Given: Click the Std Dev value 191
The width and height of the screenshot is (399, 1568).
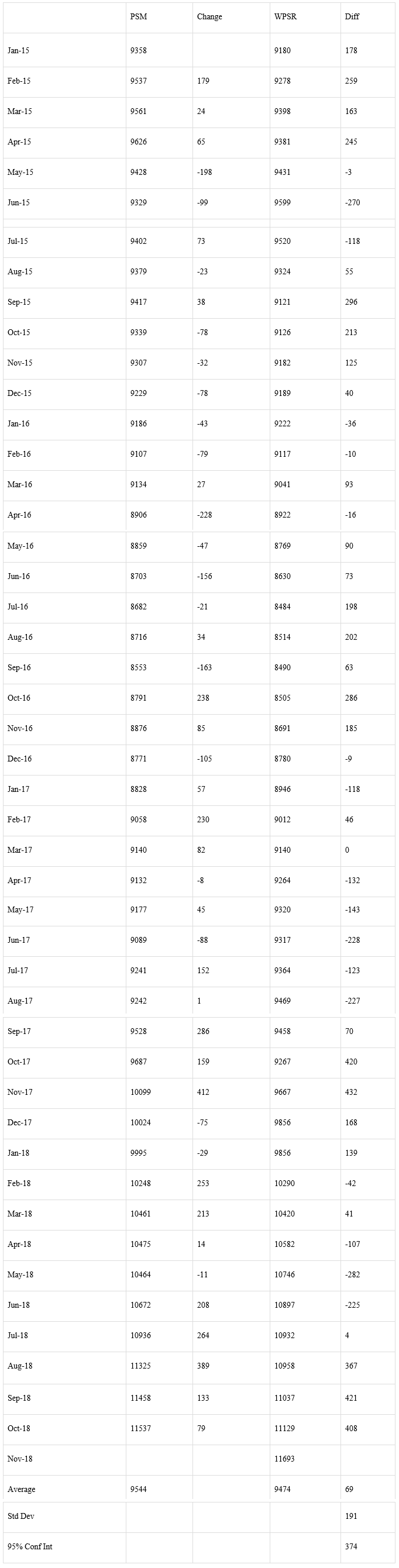Looking at the screenshot, I should pyautogui.click(x=351, y=1517).
